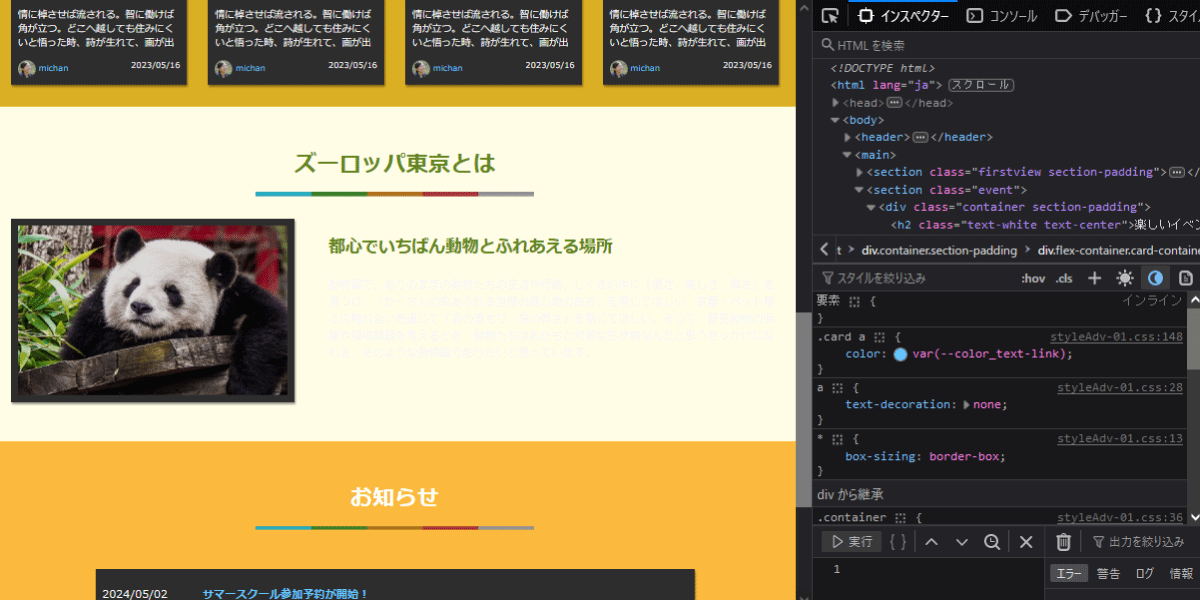
Task: Click the ellipsis badge inside header tag
Action: point(920,137)
